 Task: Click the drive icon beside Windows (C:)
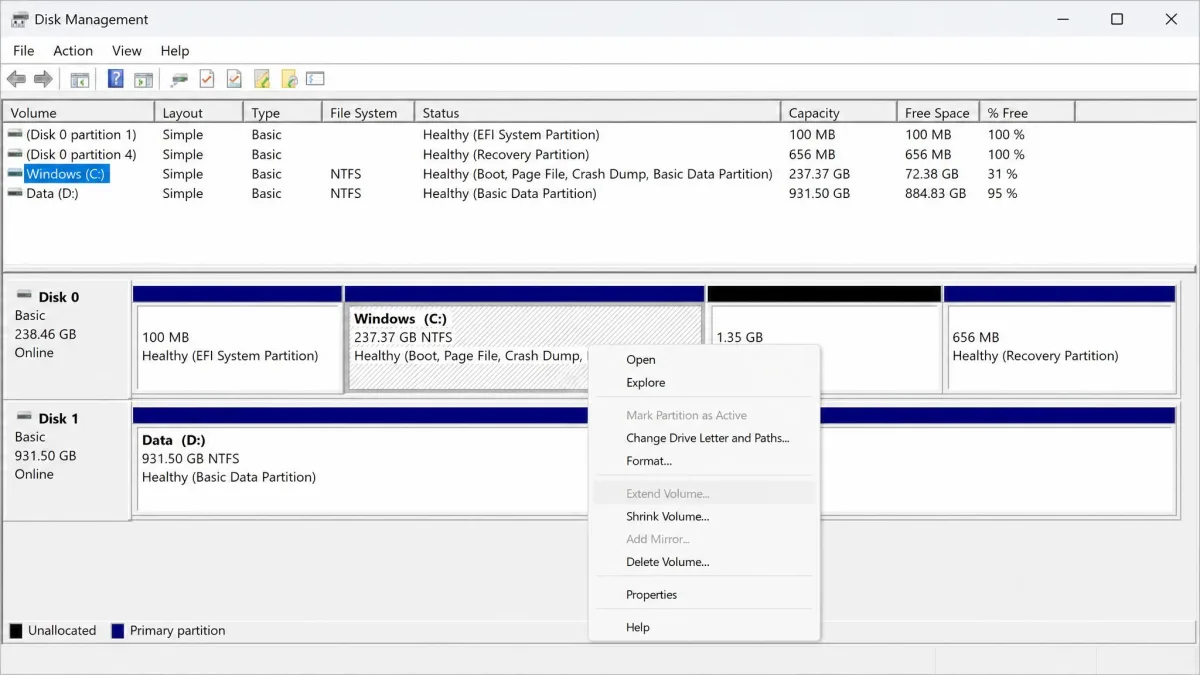pos(15,173)
